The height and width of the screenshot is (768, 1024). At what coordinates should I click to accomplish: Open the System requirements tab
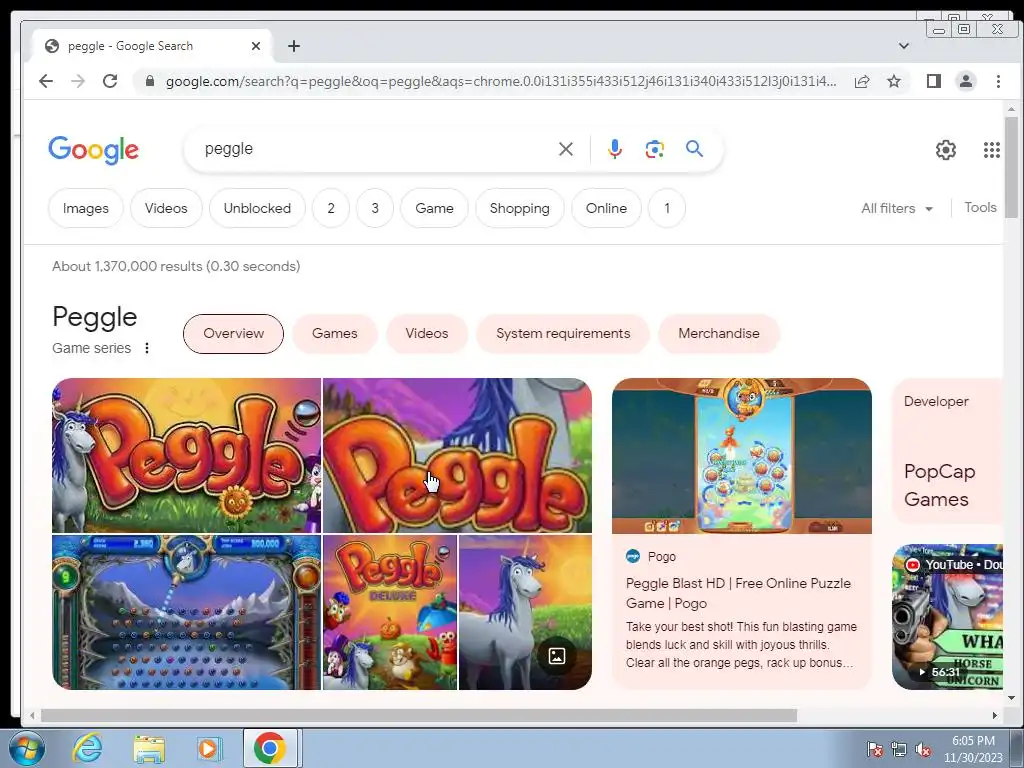pos(563,334)
